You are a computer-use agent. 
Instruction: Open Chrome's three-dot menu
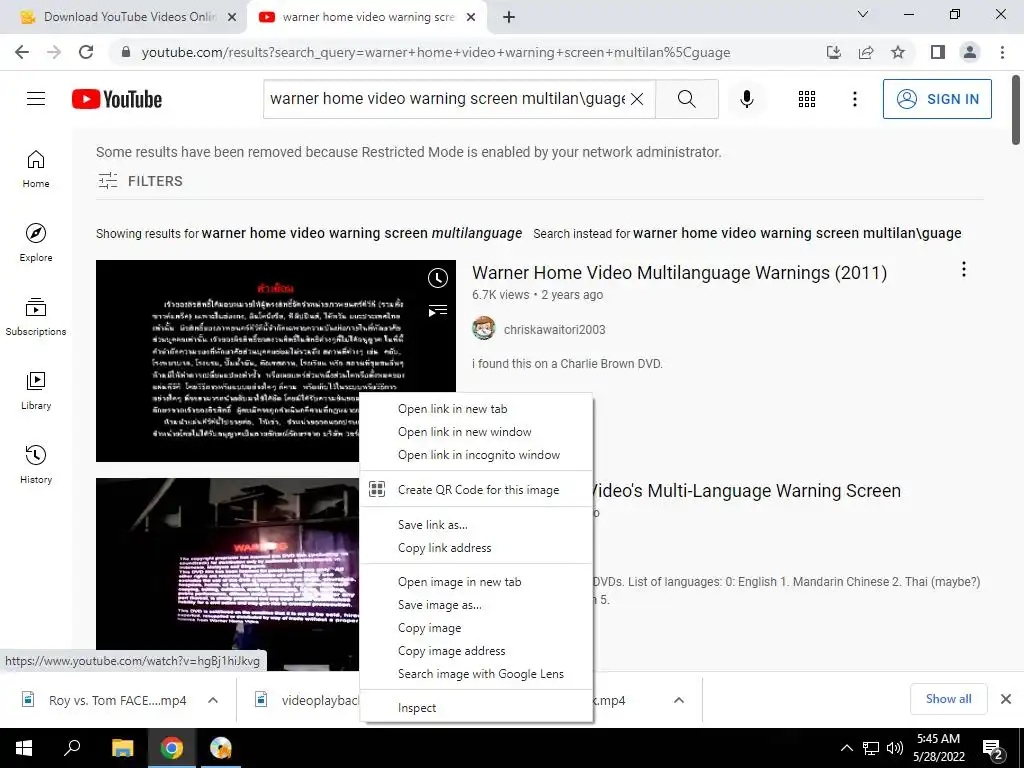pyautogui.click(x=1002, y=52)
